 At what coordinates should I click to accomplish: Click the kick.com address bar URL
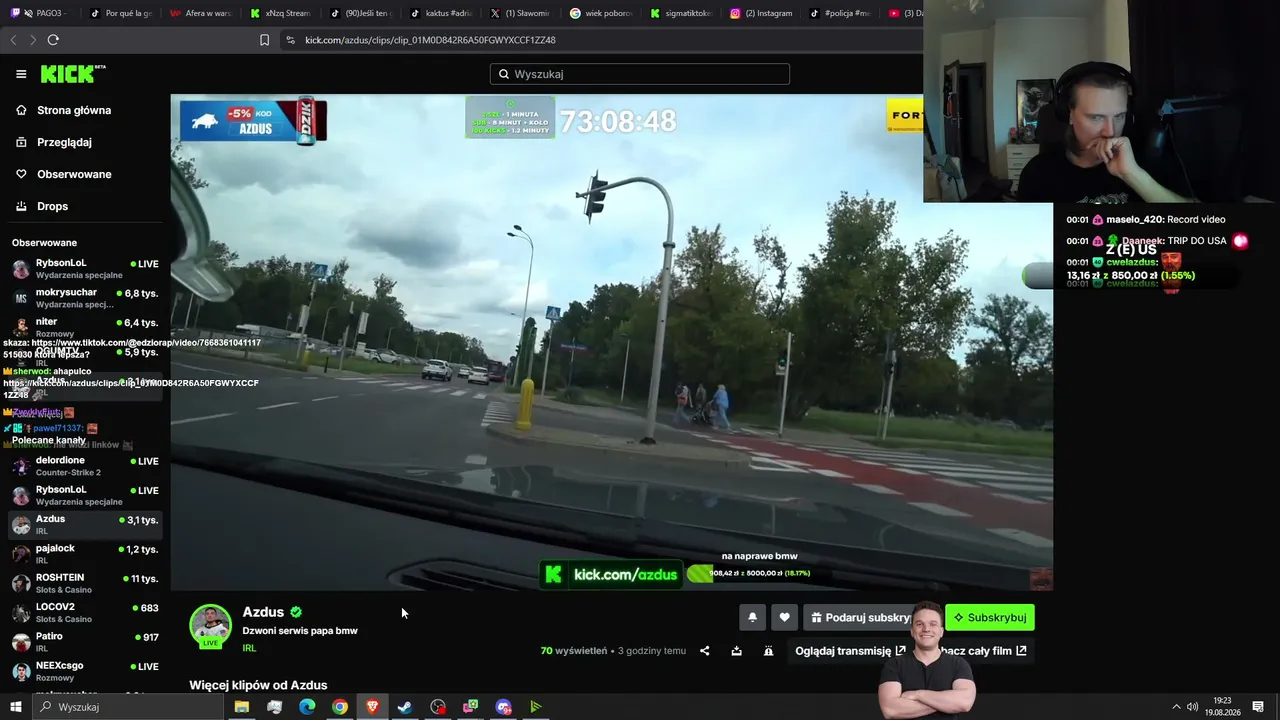(x=430, y=40)
